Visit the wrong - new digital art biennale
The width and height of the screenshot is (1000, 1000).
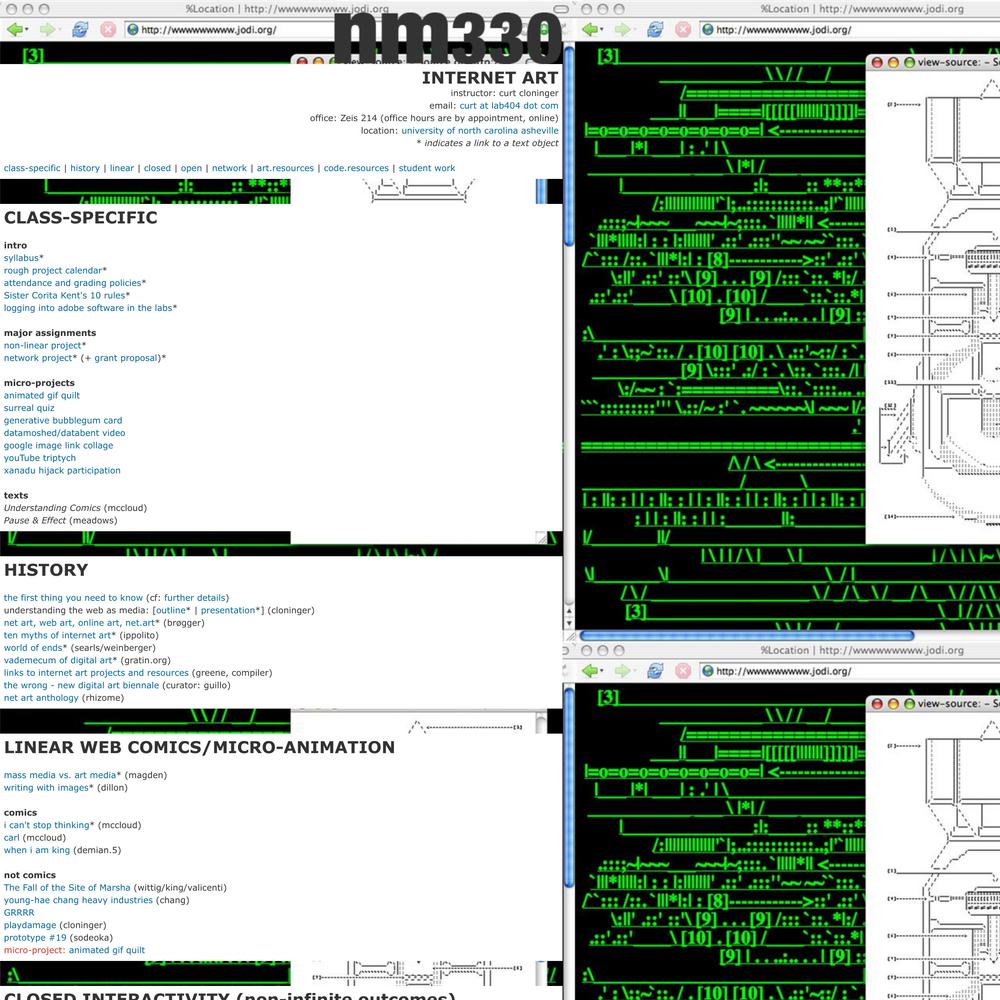81,686
